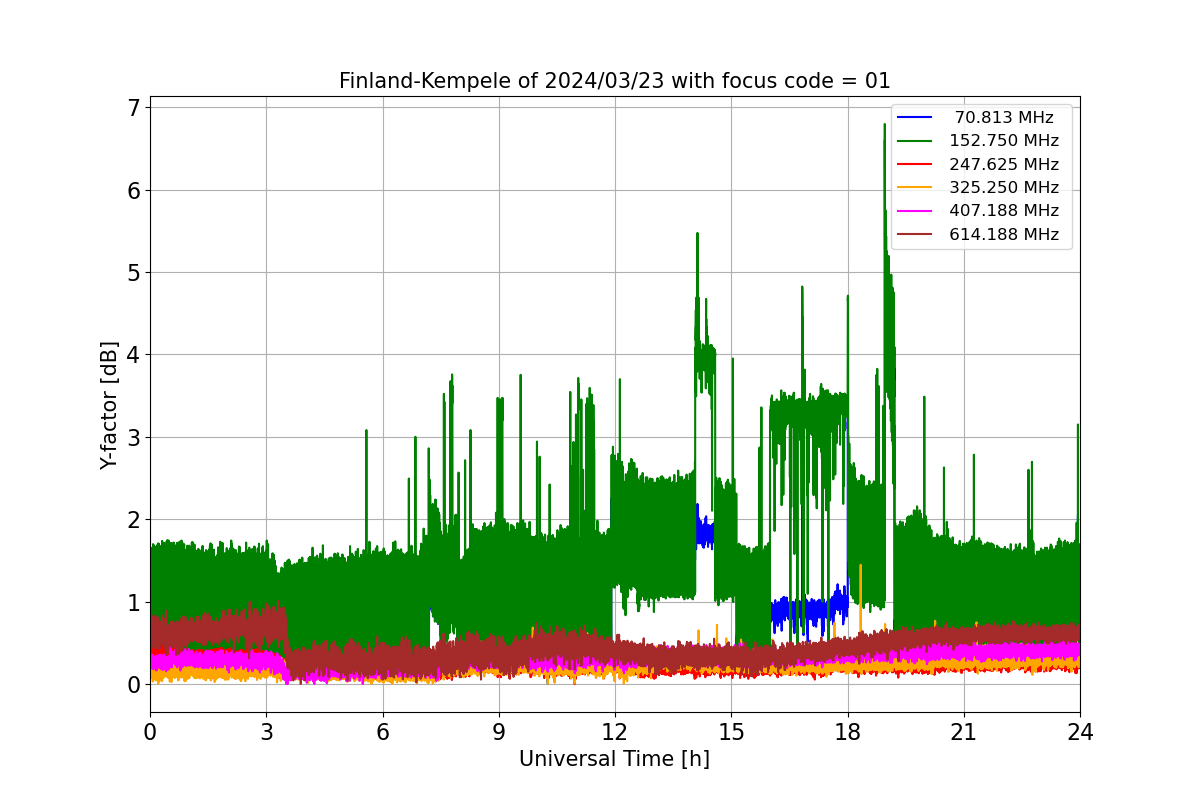Click the x-axis tick label '3'
The width and height of the screenshot is (1200, 800).
click(266, 732)
